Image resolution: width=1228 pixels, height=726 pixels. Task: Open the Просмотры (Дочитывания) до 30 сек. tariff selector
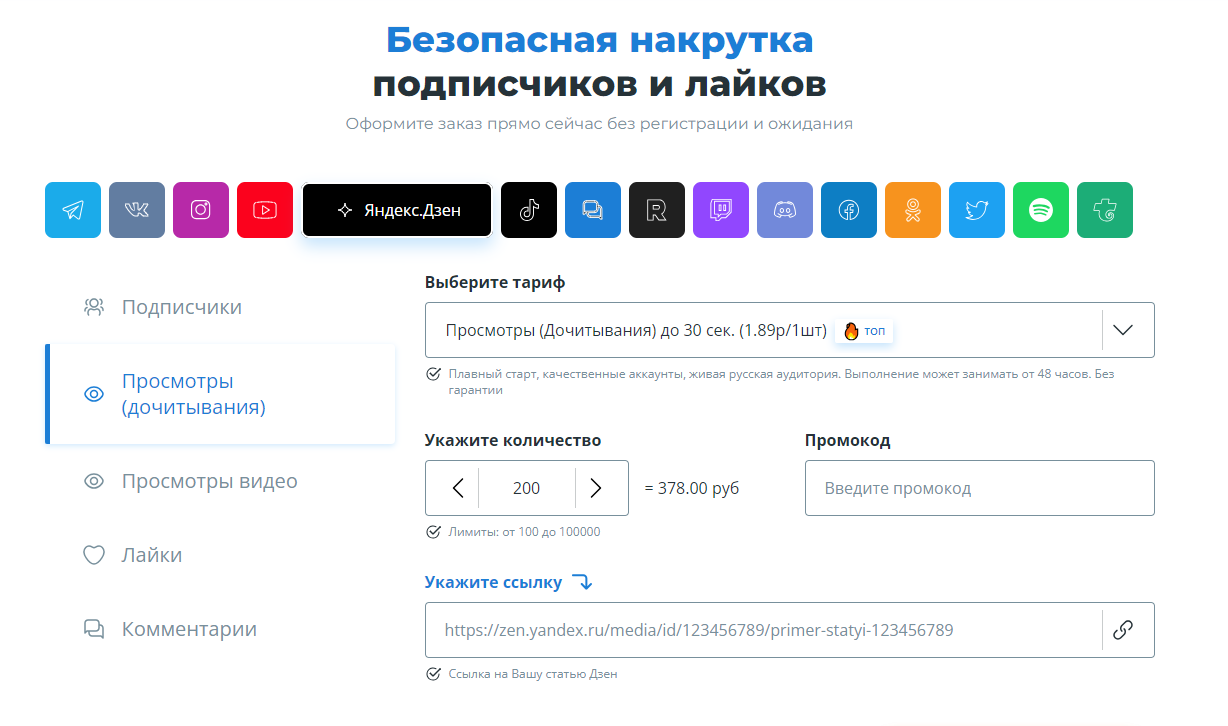(790, 330)
